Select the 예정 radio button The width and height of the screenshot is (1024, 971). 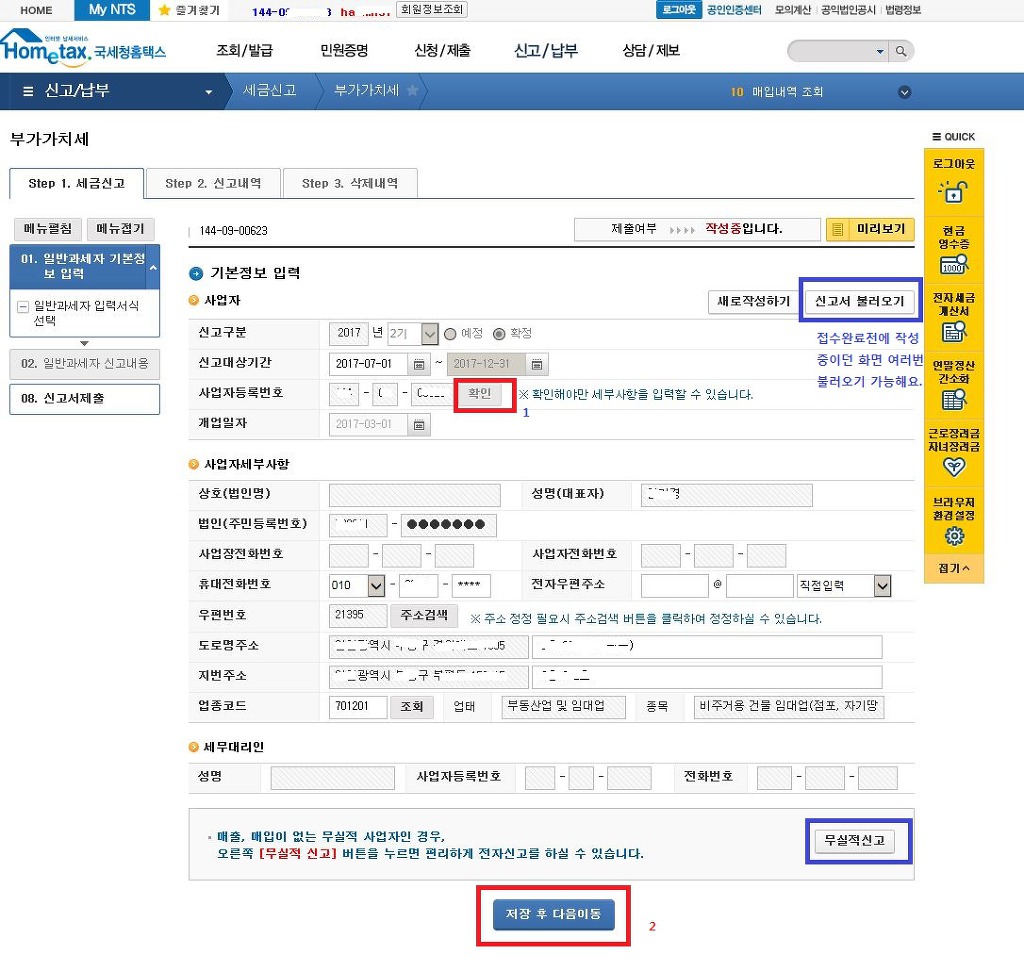450,334
